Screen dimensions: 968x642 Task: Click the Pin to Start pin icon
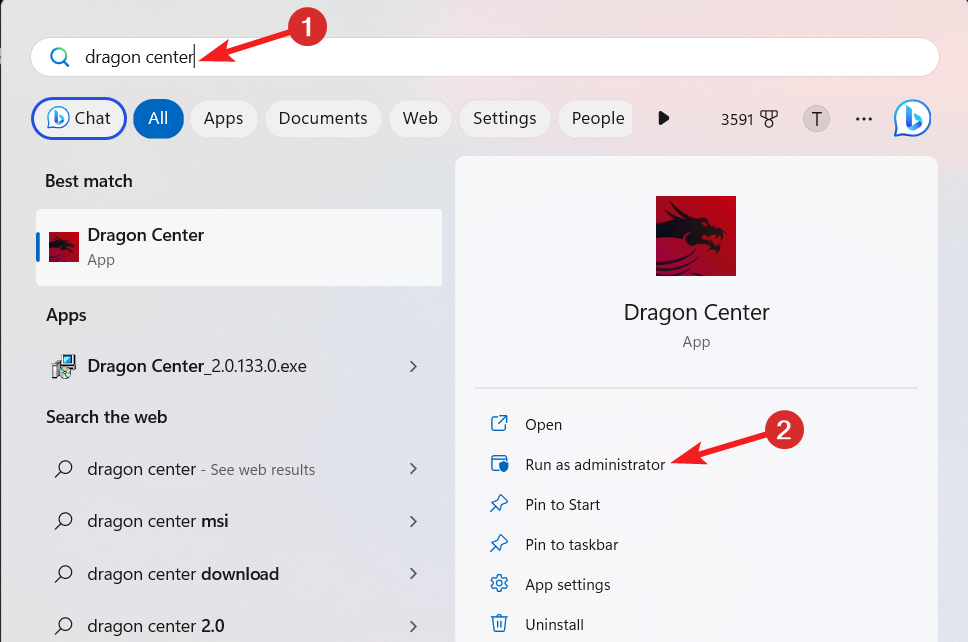pos(499,504)
